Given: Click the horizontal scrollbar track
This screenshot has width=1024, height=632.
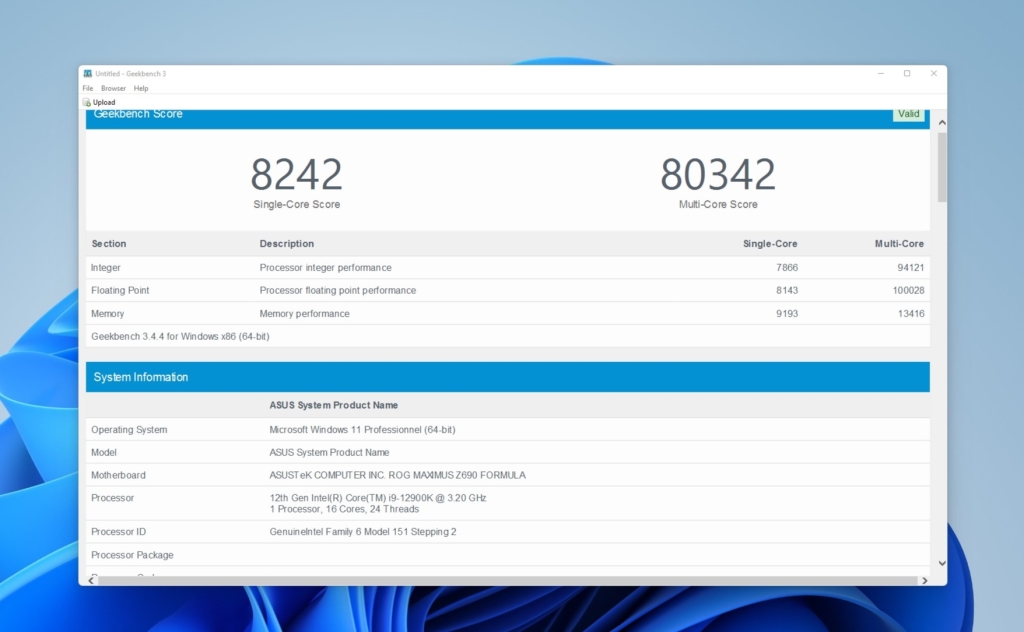Looking at the screenshot, I should click(507, 580).
